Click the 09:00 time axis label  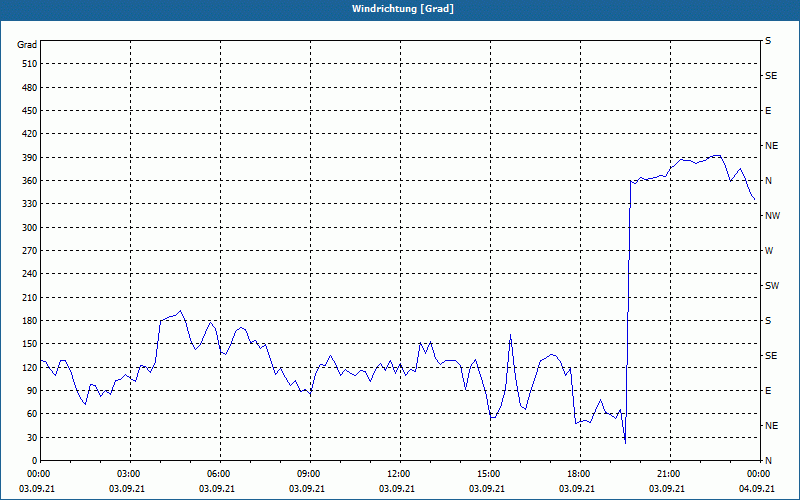pos(311,474)
